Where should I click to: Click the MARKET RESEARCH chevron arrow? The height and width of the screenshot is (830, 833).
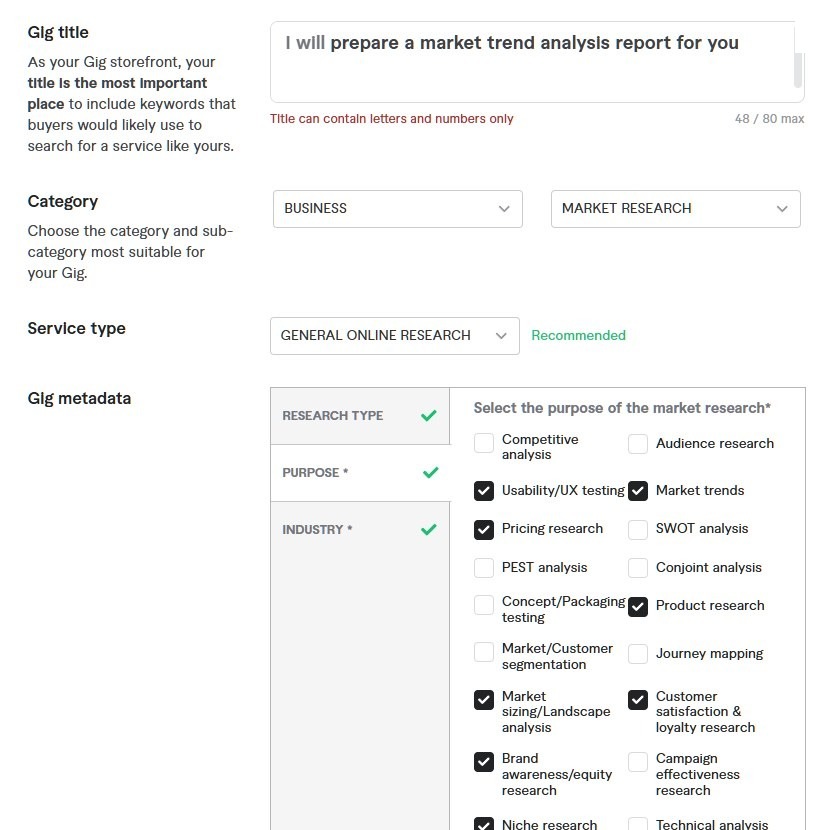pyautogui.click(x=782, y=209)
